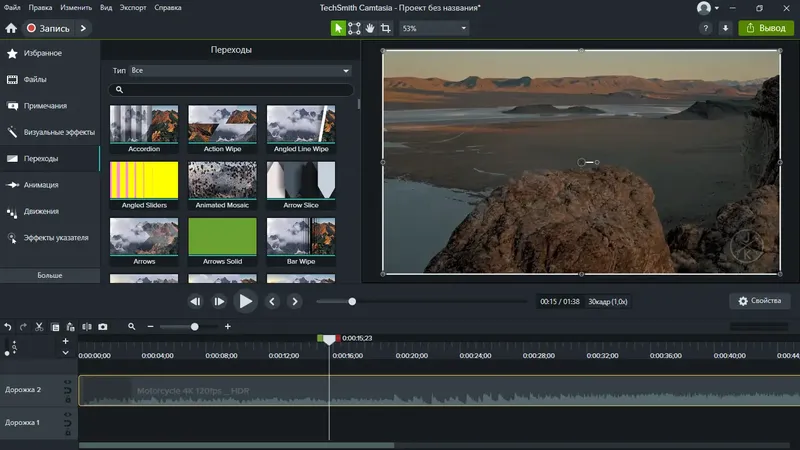Image resolution: width=800 pixels, height=450 pixels.
Task: Click the Home icon at top left
Action: coord(11,29)
